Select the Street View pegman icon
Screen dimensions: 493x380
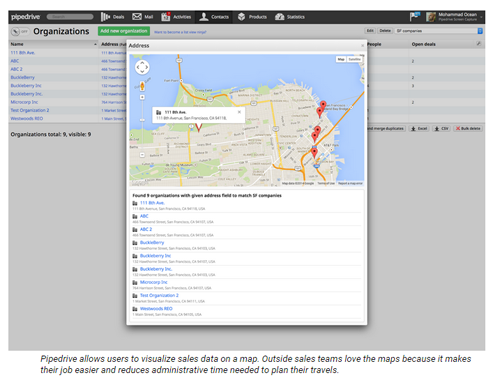click(x=142, y=86)
